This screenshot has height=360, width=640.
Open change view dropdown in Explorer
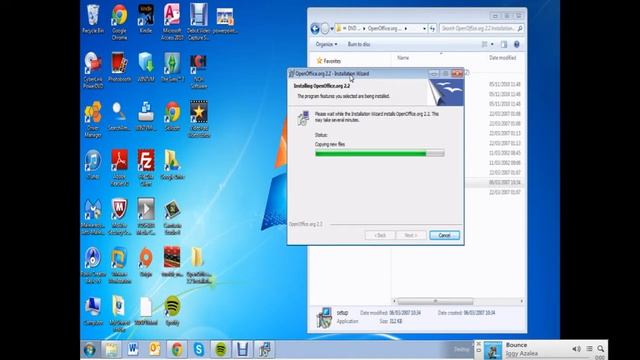492,44
